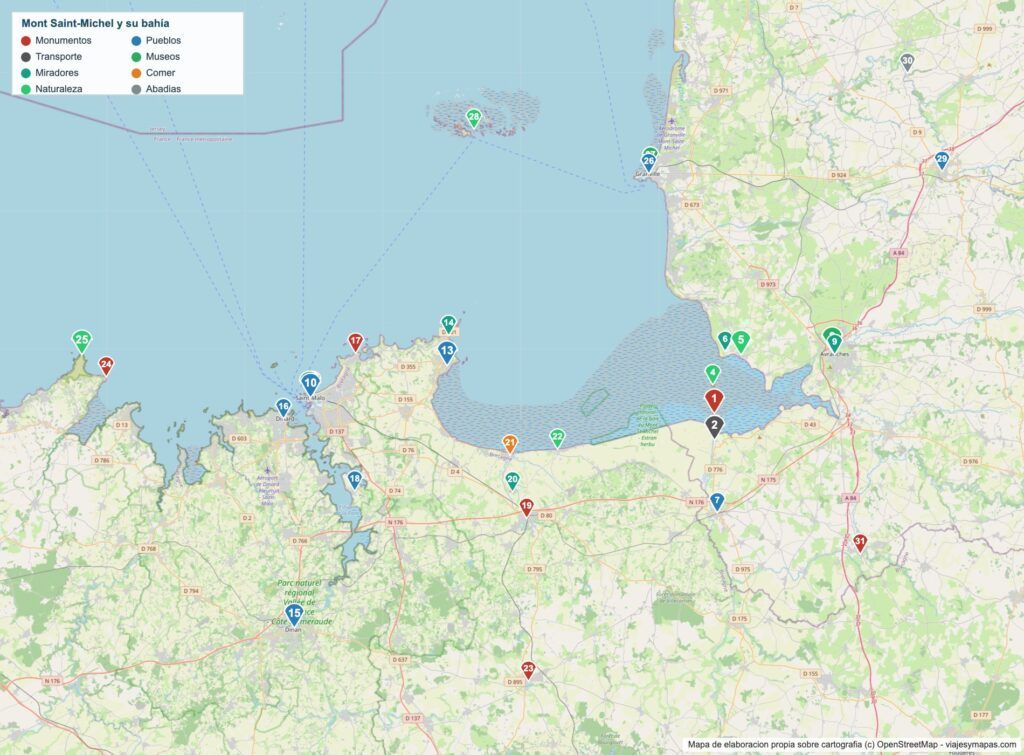
Task: Select green marker 25 at the cape
Action: click(x=82, y=340)
